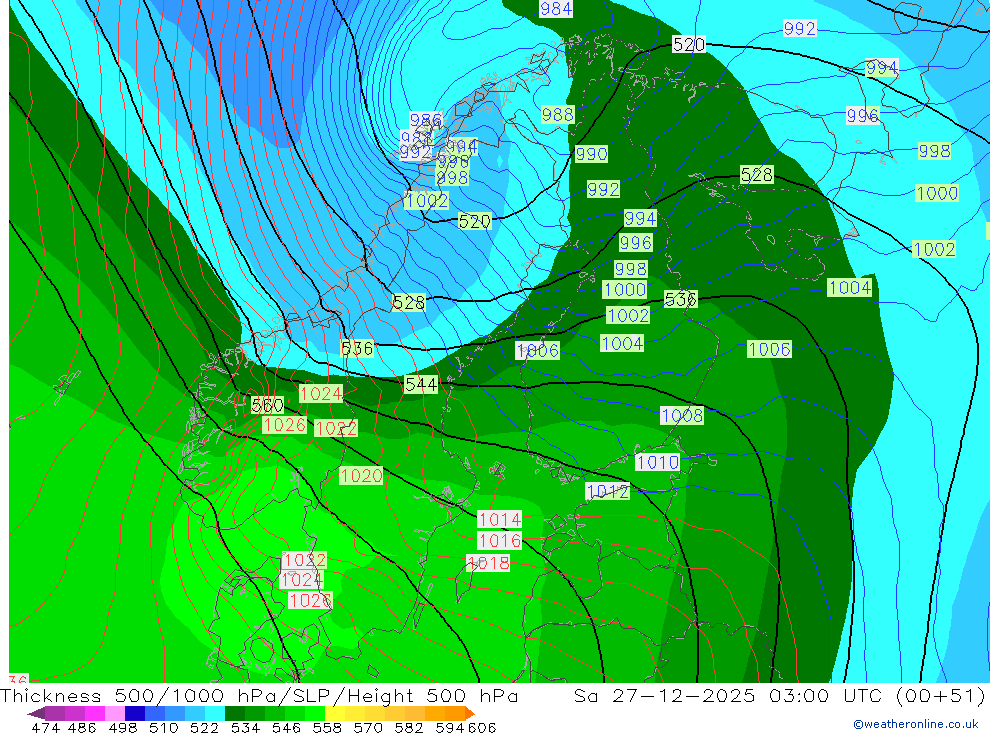The height and width of the screenshot is (733, 1000).
Task: Click the red 1020 isobar label
Action: (361, 476)
